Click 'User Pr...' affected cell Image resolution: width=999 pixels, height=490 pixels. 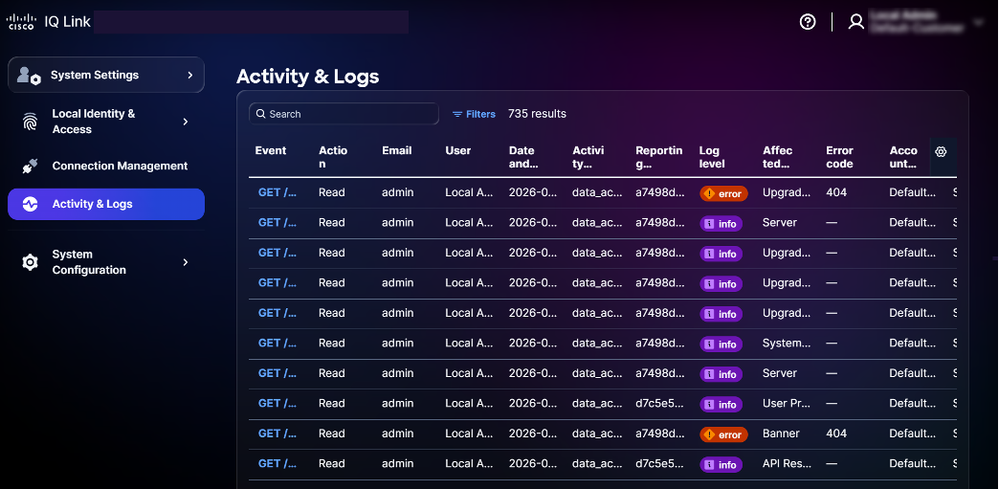(786, 403)
